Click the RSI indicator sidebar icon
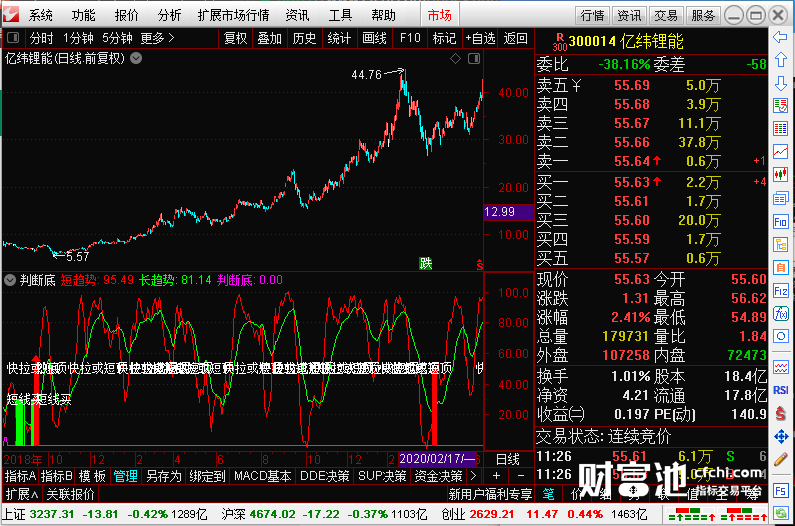This screenshot has width=795, height=526. click(780, 390)
